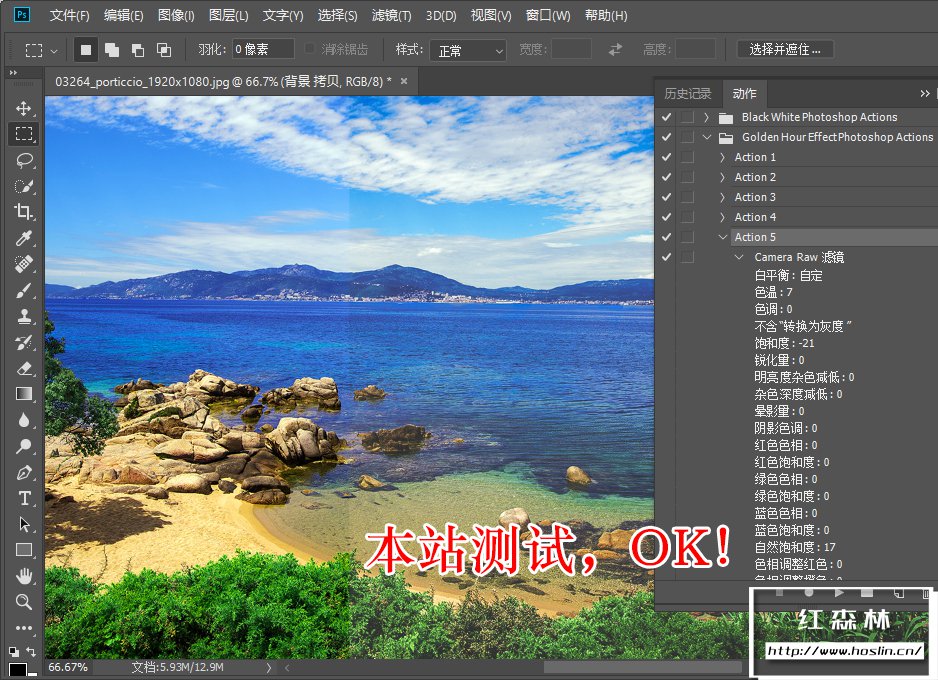This screenshot has height=680, width=938.
Task: Select the Clone Stamp tool
Action: click(x=24, y=316)
